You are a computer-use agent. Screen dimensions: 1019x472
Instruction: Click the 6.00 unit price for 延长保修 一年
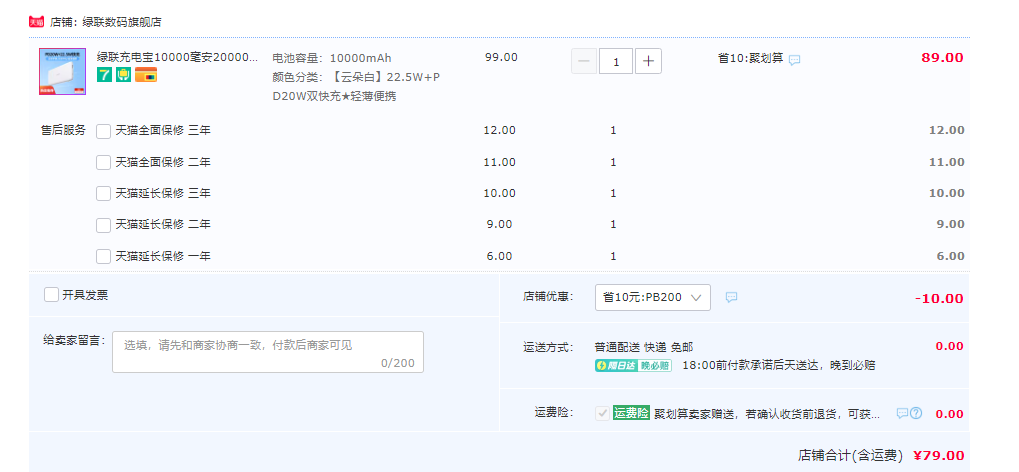(500, 256)
